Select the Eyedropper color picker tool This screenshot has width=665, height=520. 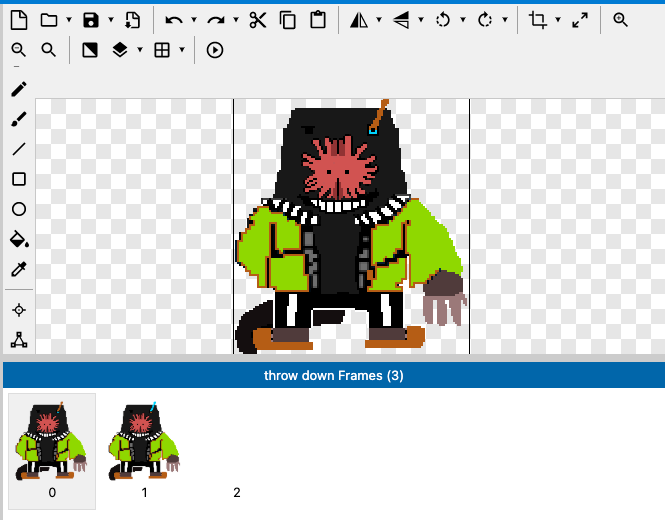click(x=19, y=269)
